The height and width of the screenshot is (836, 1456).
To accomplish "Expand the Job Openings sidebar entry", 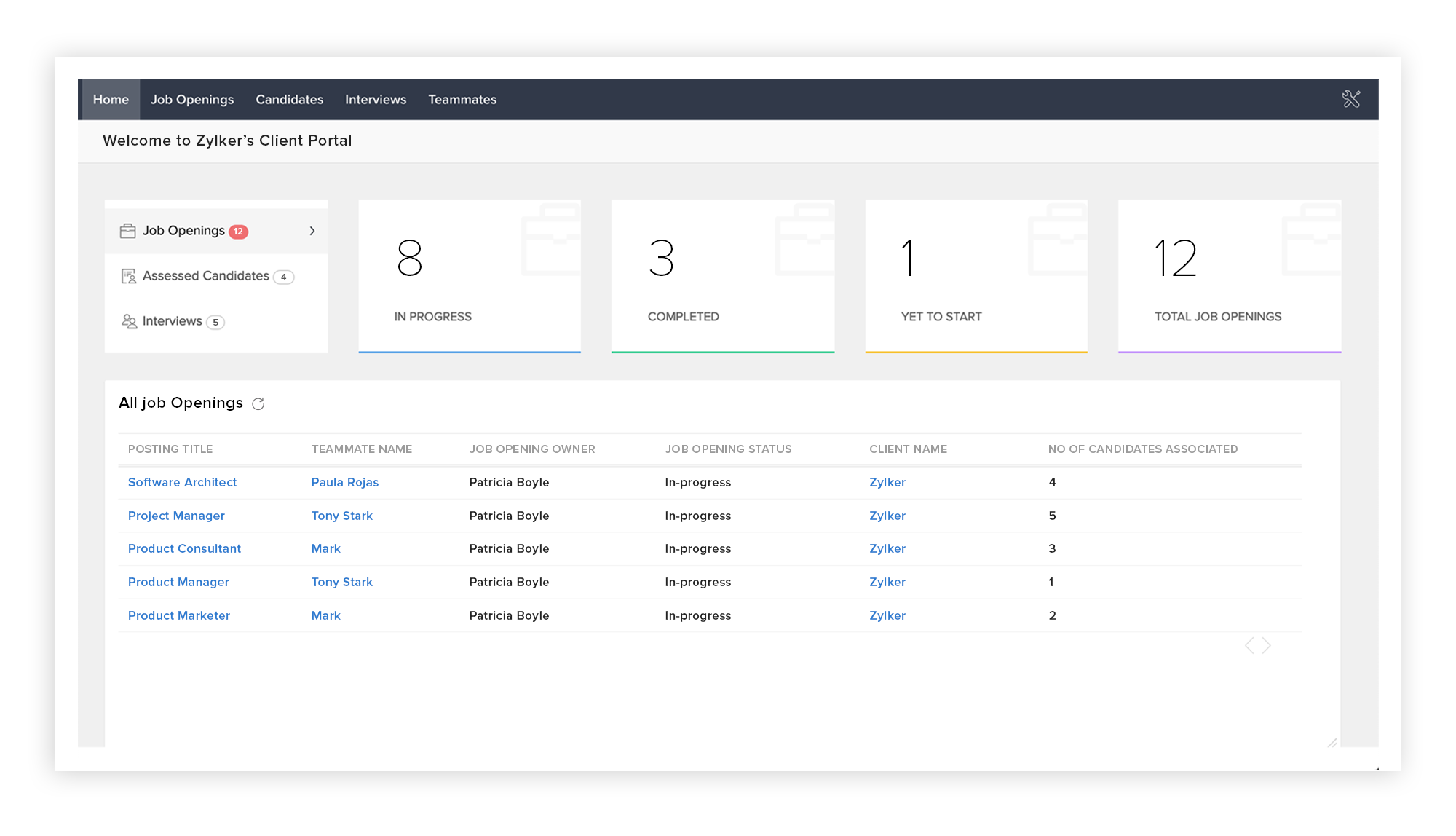I will (x=312, y=230).
